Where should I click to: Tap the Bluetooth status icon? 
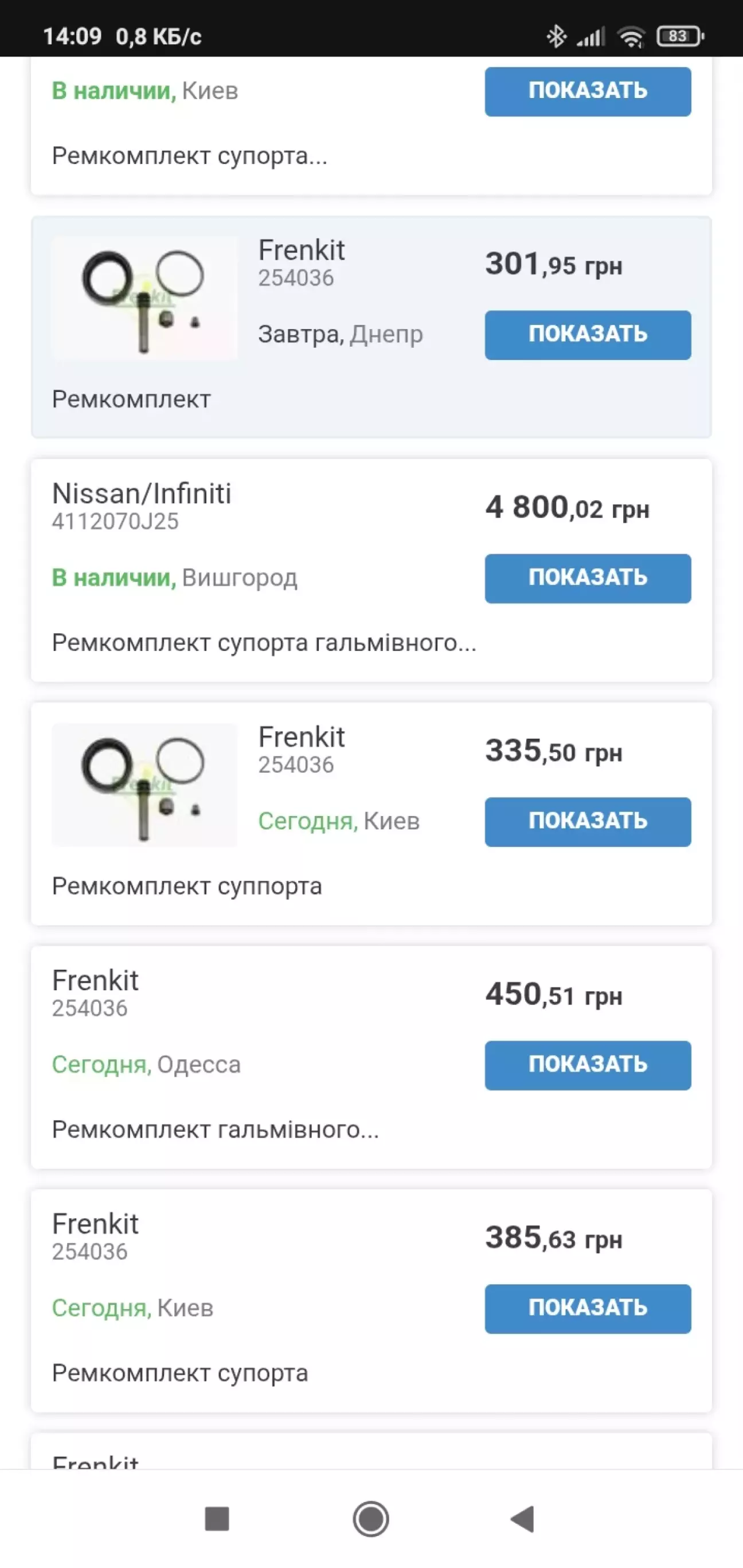click(556, 37)
